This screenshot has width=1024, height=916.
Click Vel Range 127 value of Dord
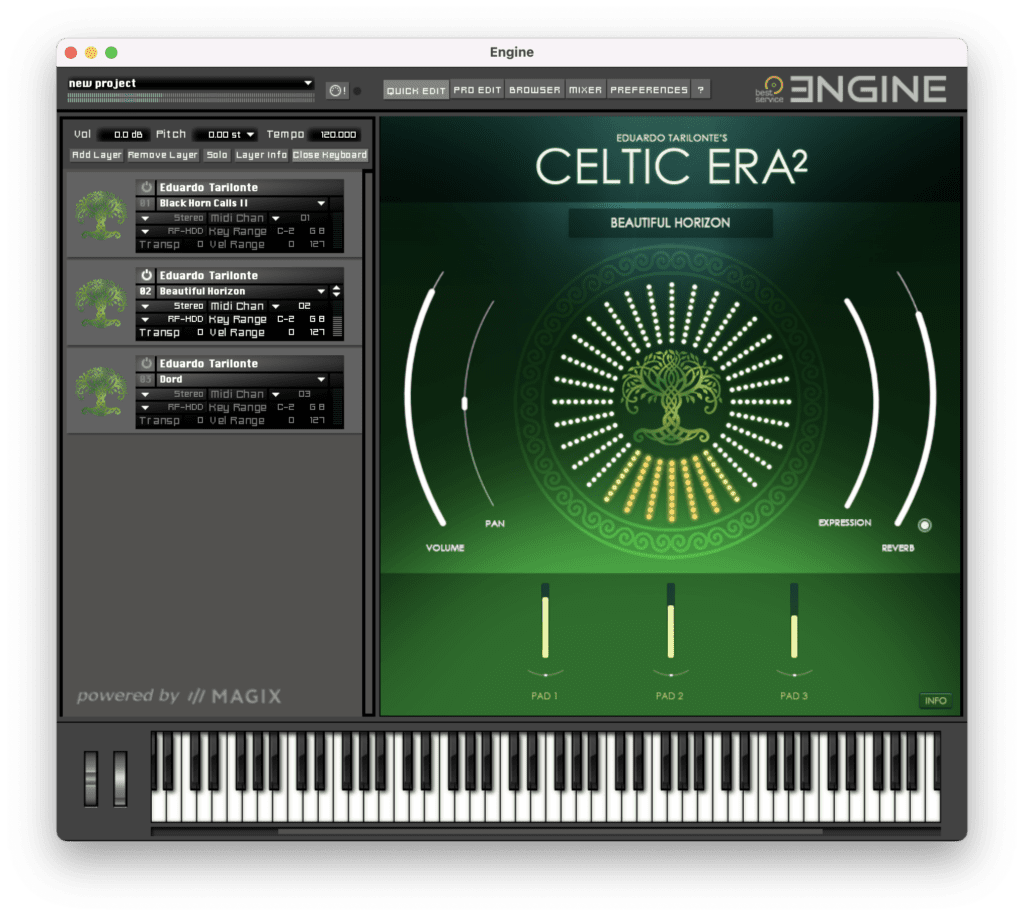[317, 420]
